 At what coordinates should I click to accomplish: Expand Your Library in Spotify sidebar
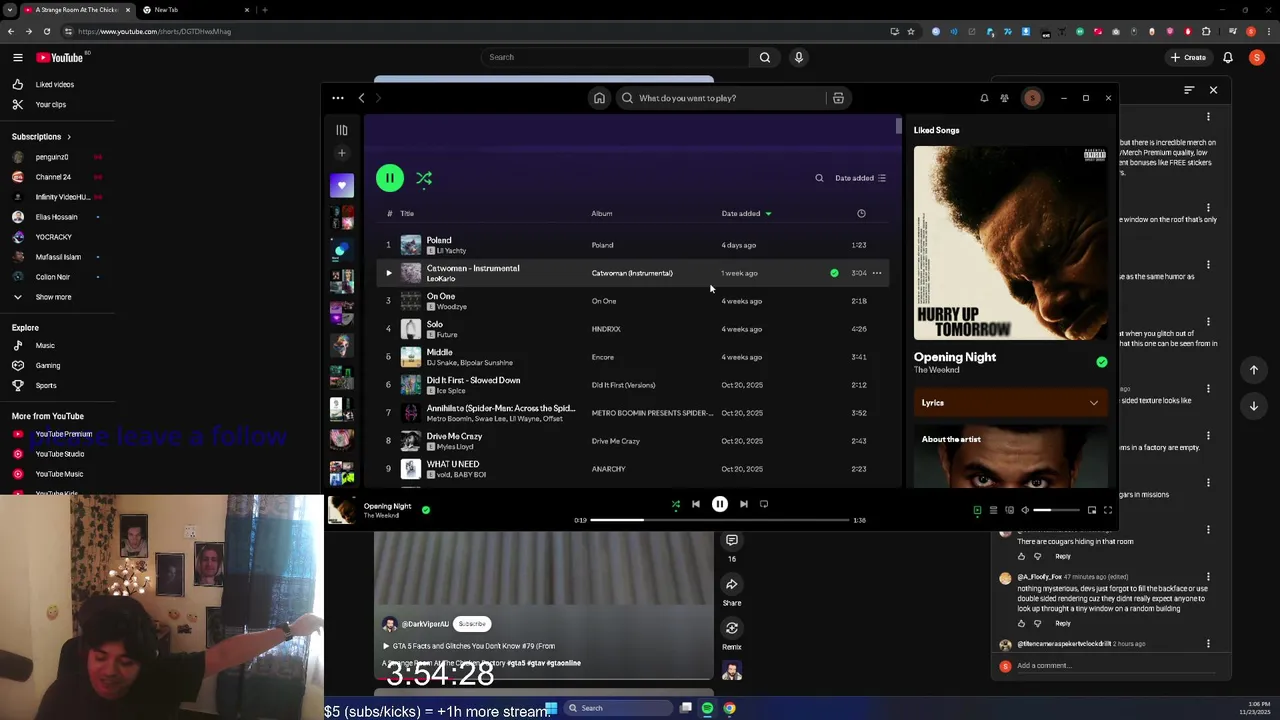(341, 130)
